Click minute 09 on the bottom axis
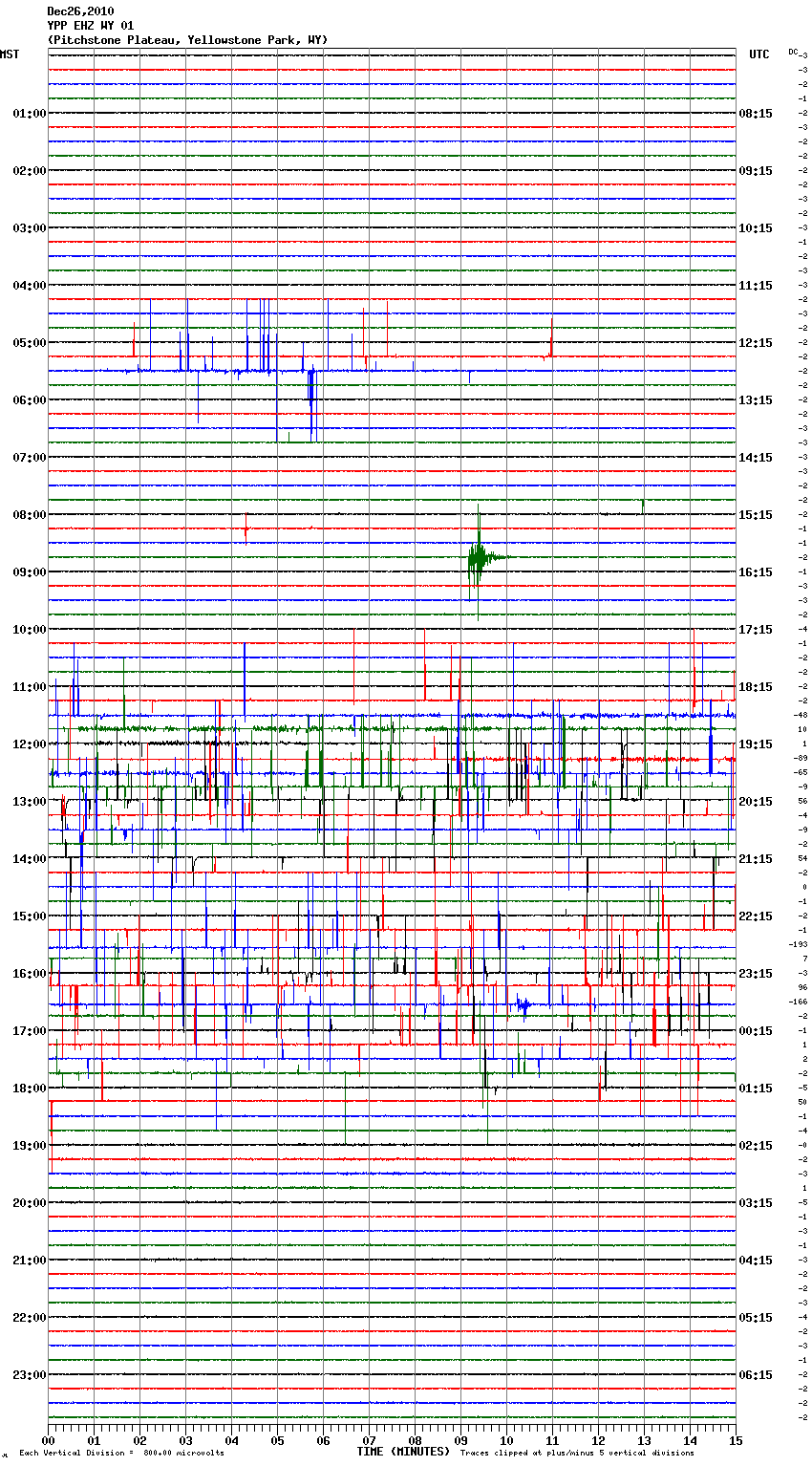The width and height of the screenshot is (812, 1466). (x=460, y=1440)
